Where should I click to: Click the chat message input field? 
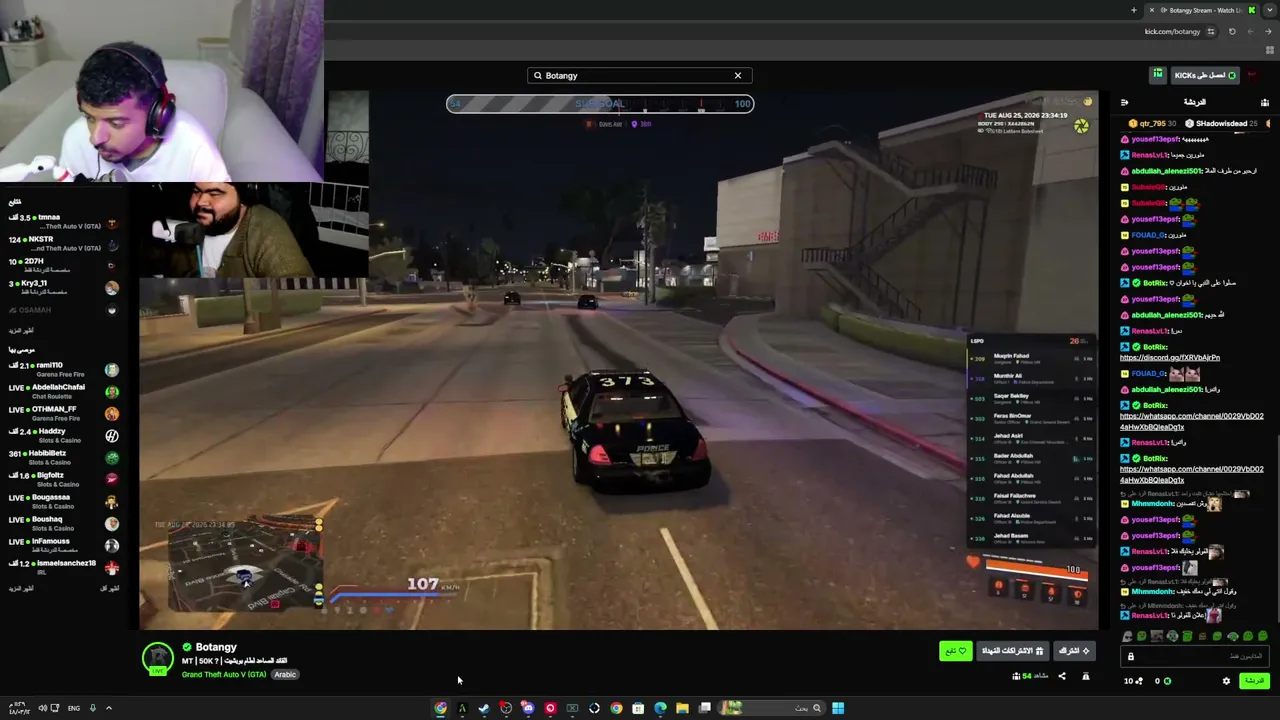[1195, 657]
